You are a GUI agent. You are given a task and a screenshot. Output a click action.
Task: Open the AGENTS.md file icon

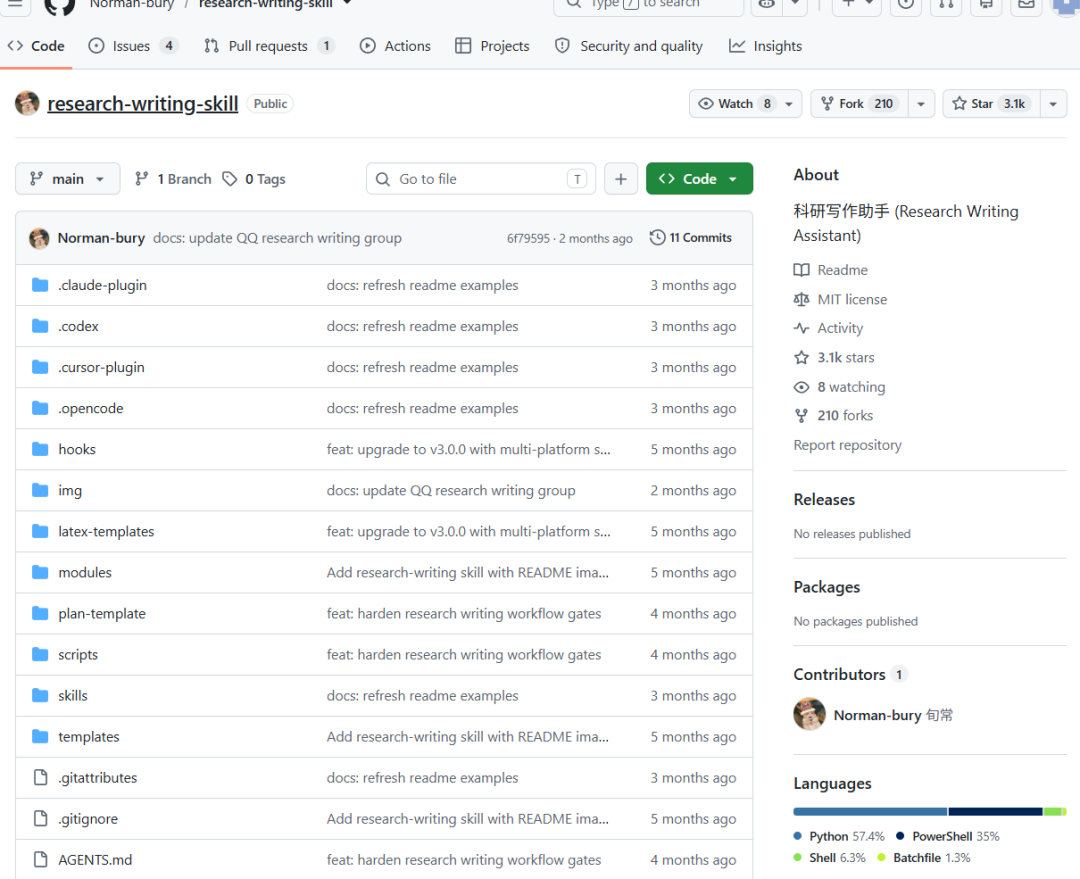tap(41, 860)
